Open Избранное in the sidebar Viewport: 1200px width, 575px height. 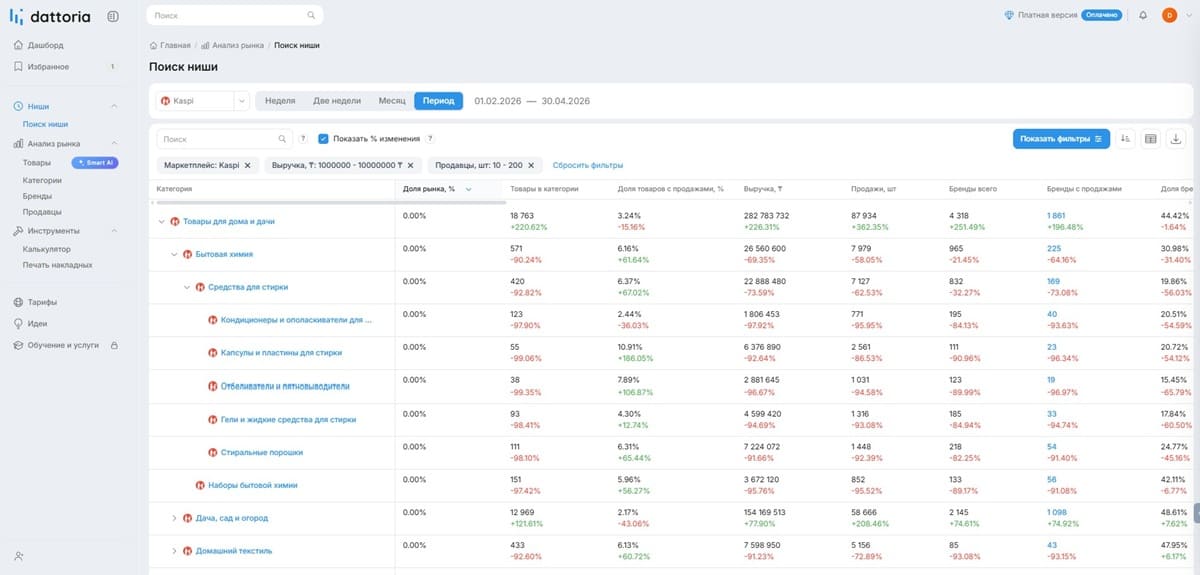pos(48,67)
